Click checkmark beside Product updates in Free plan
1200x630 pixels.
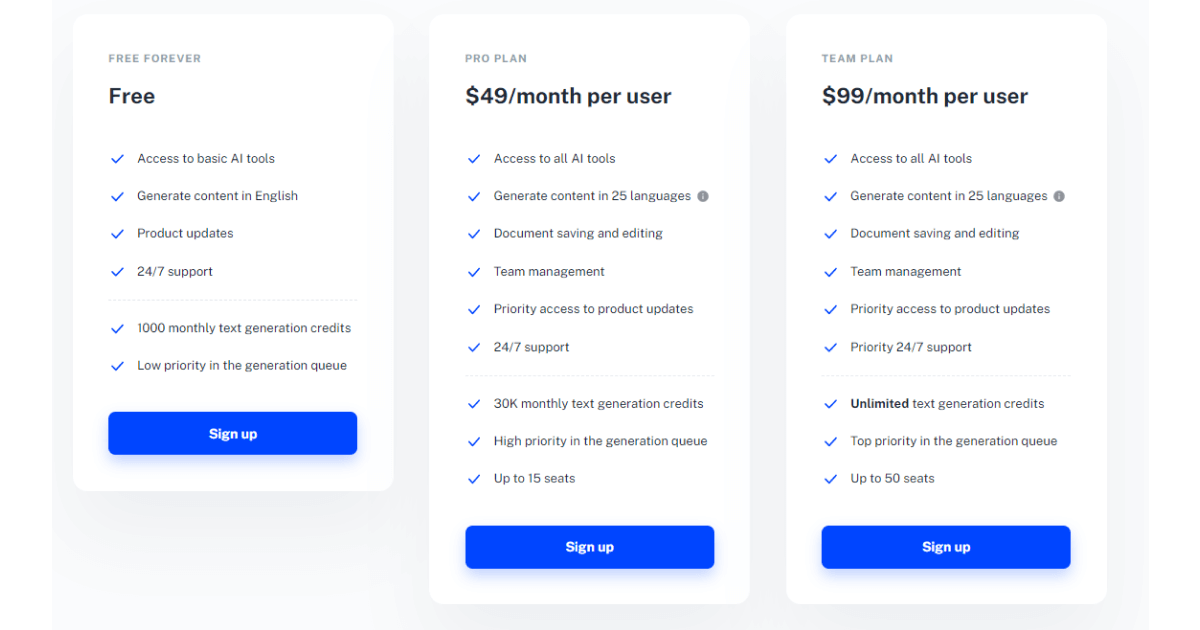[117, 234]
